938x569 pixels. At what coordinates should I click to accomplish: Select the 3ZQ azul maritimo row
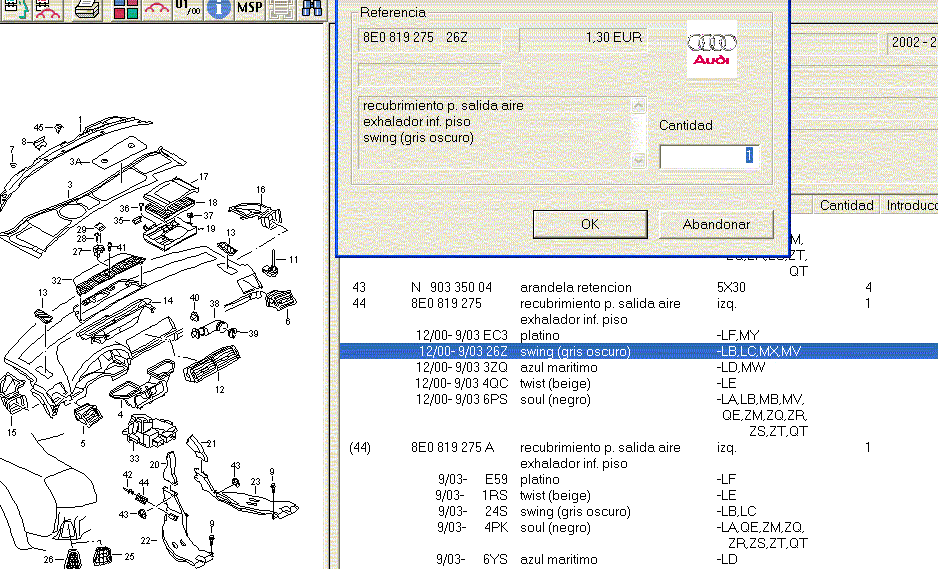(638, 367)
